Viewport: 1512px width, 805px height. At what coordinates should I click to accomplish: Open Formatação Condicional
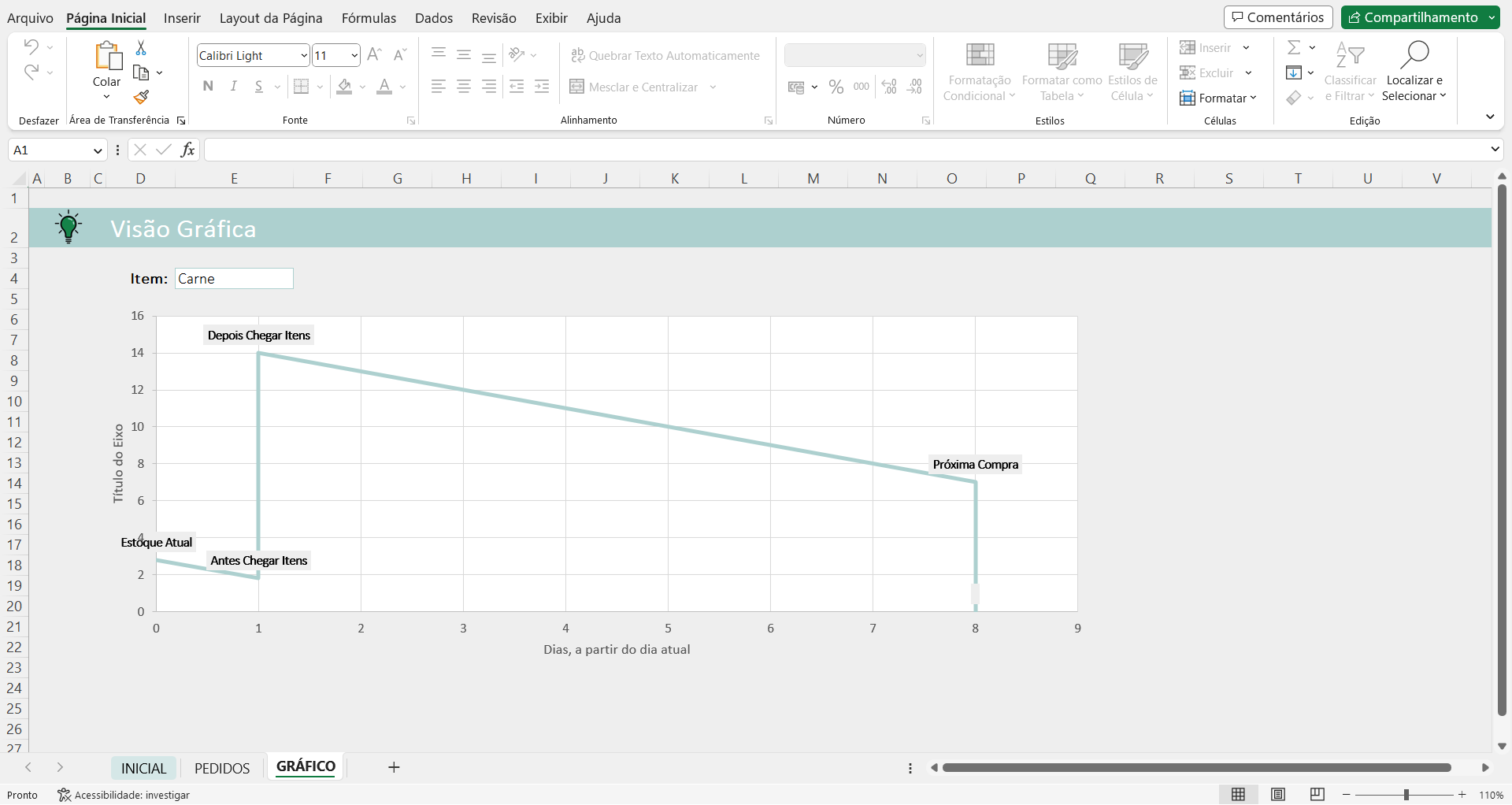[x=979, y=71]
